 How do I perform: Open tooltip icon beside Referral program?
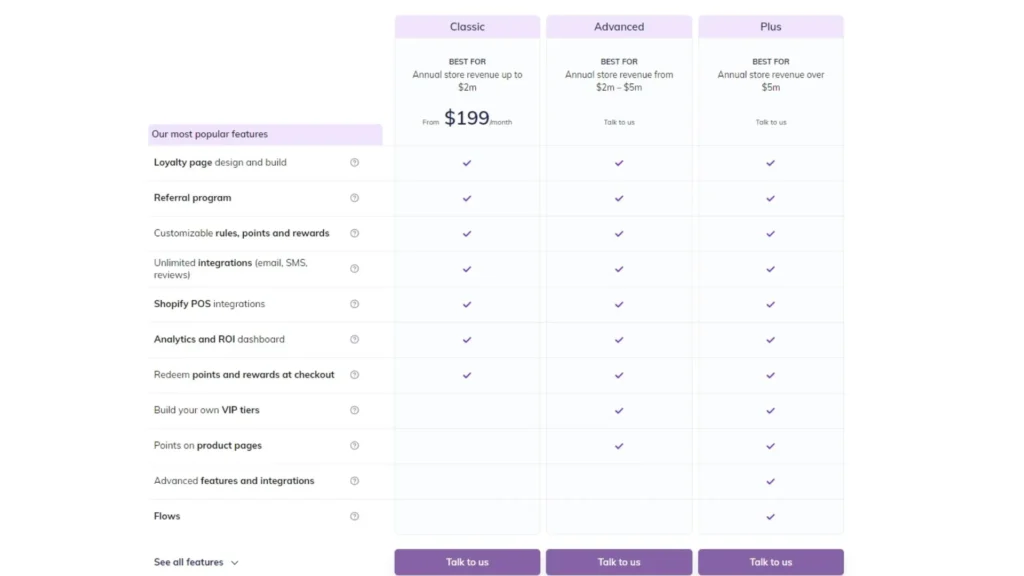[354, 198]
